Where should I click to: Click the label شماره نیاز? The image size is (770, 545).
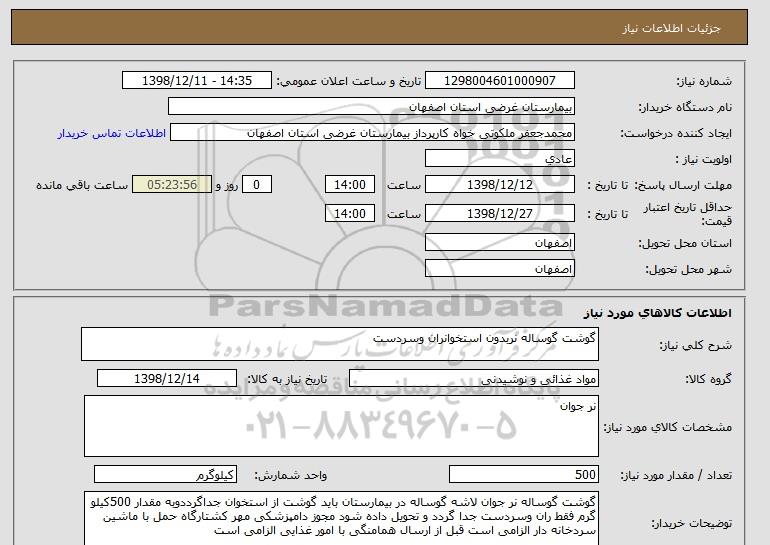coord(704,81)
